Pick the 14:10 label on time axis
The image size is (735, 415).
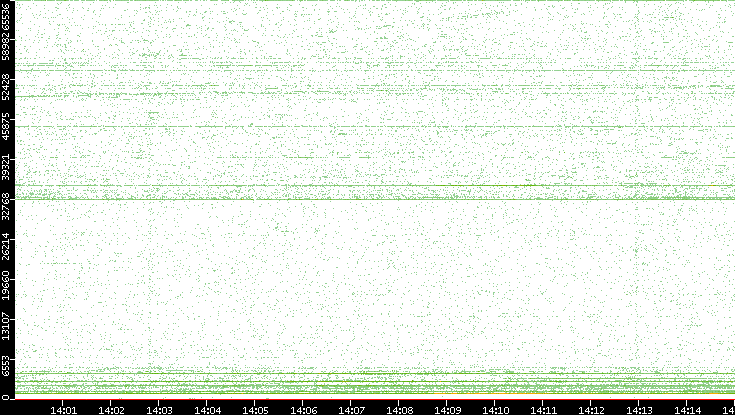[x=495, y=410]
